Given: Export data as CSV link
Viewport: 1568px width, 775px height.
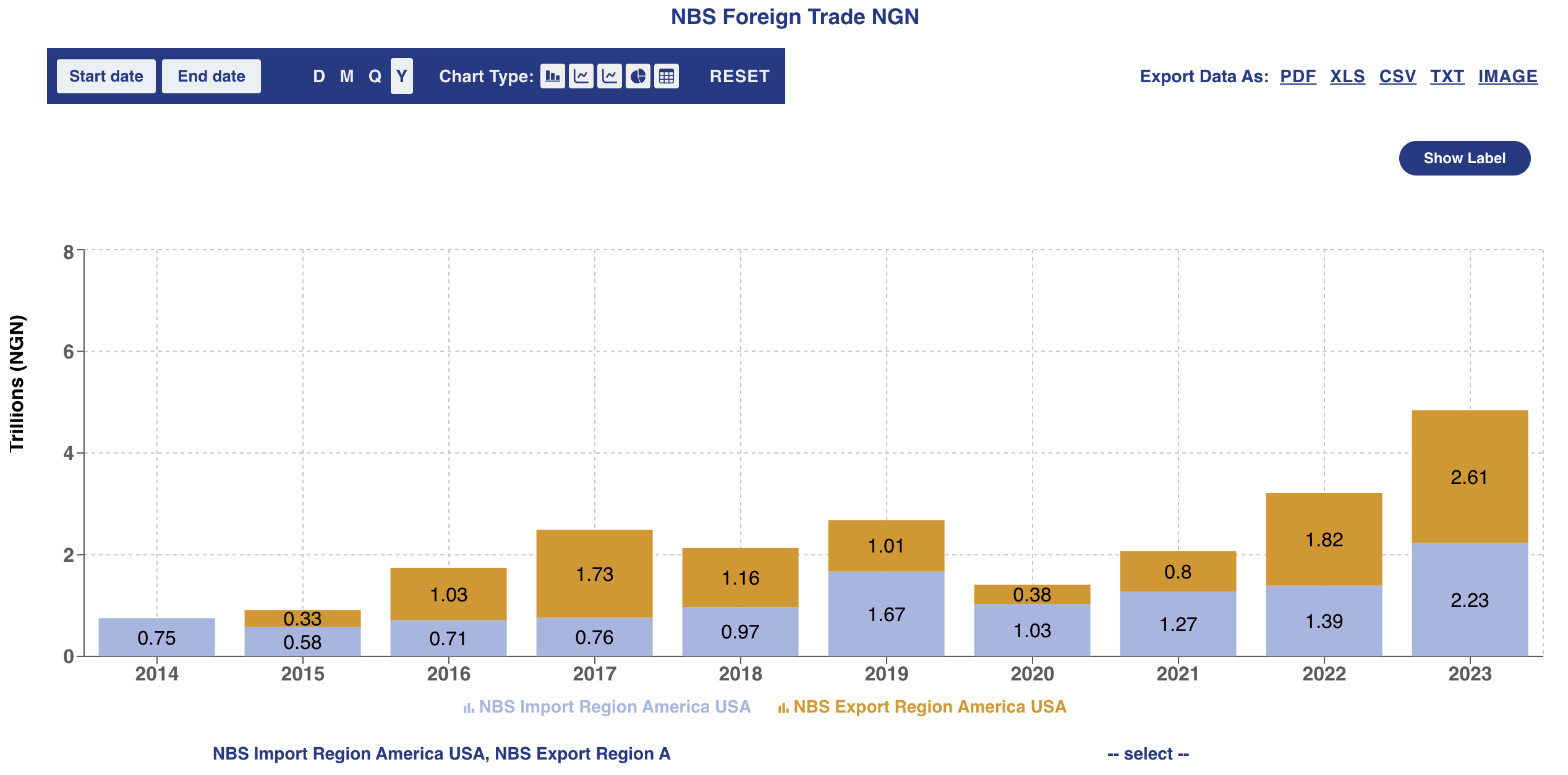Looking at the screenshot, I should [1397, 77].
